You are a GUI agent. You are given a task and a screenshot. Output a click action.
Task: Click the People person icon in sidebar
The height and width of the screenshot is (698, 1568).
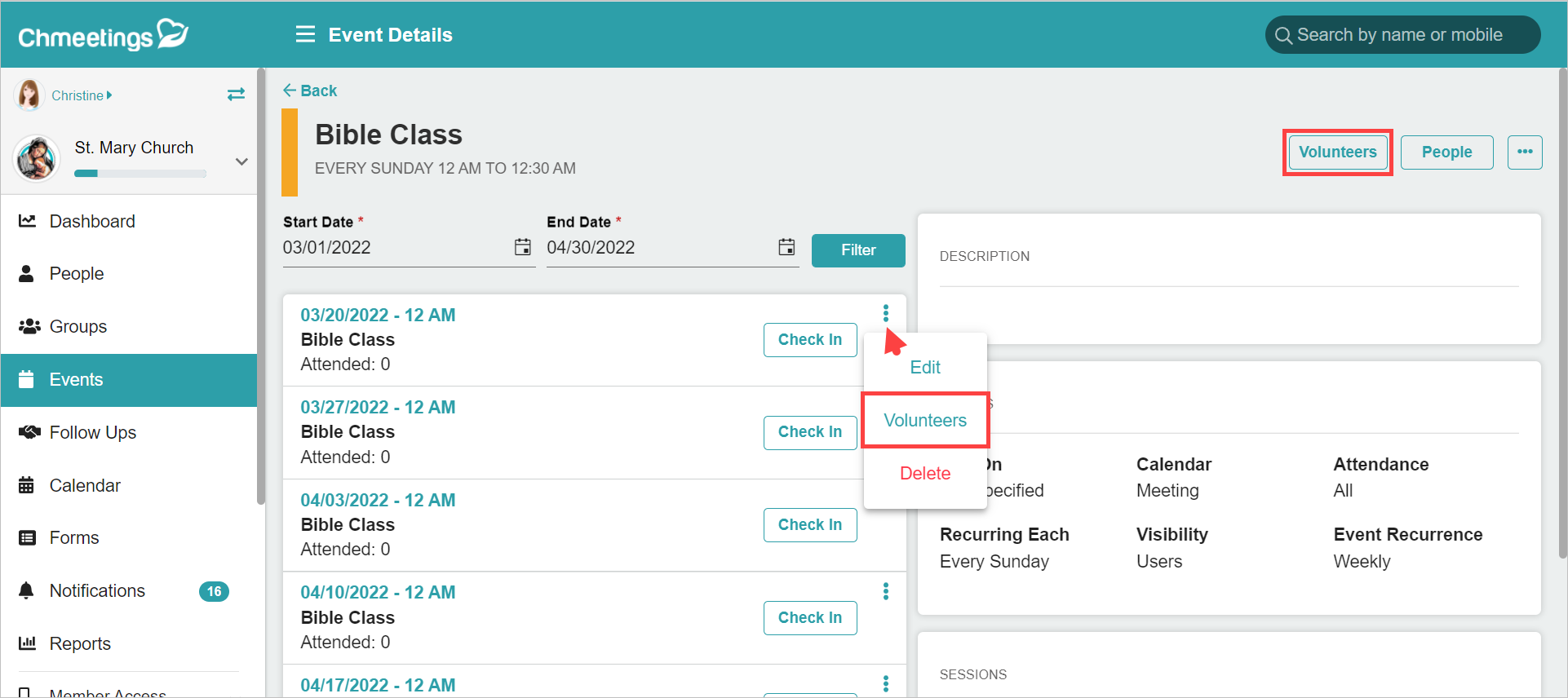coord(27,273)
